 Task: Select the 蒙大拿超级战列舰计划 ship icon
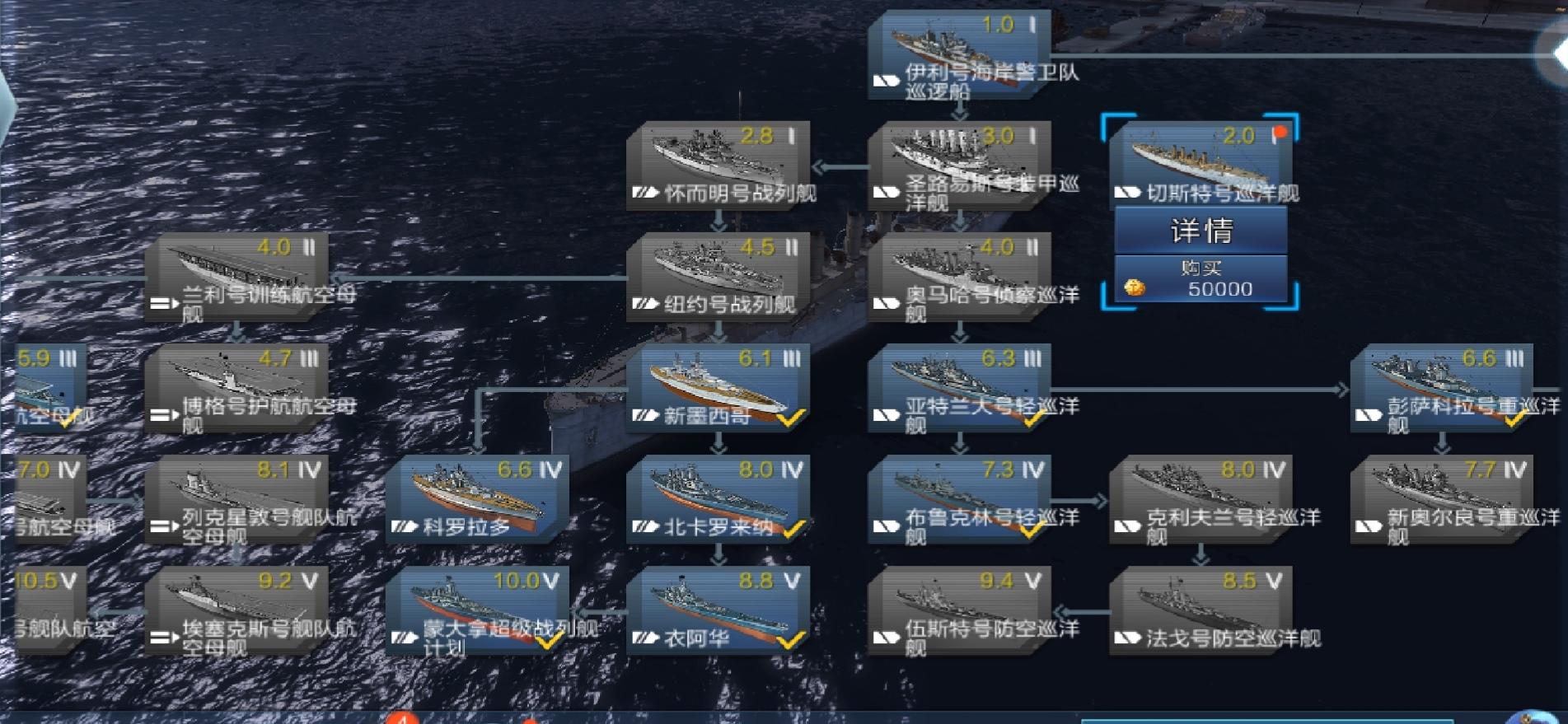click(x=477, y=611)
